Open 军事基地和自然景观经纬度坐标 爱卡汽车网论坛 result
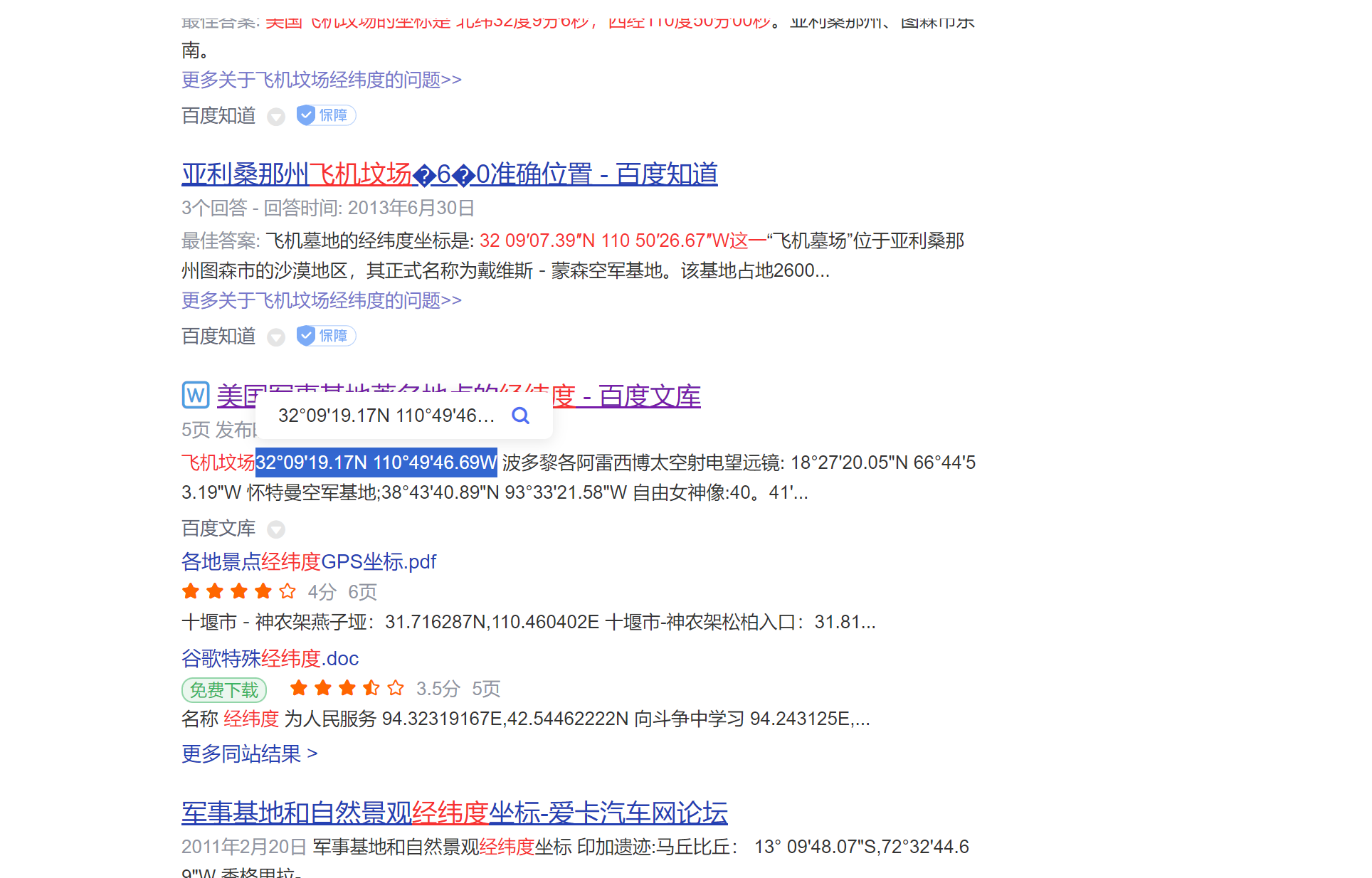This screenshot has width=1372, height=878. click(454, 813)
